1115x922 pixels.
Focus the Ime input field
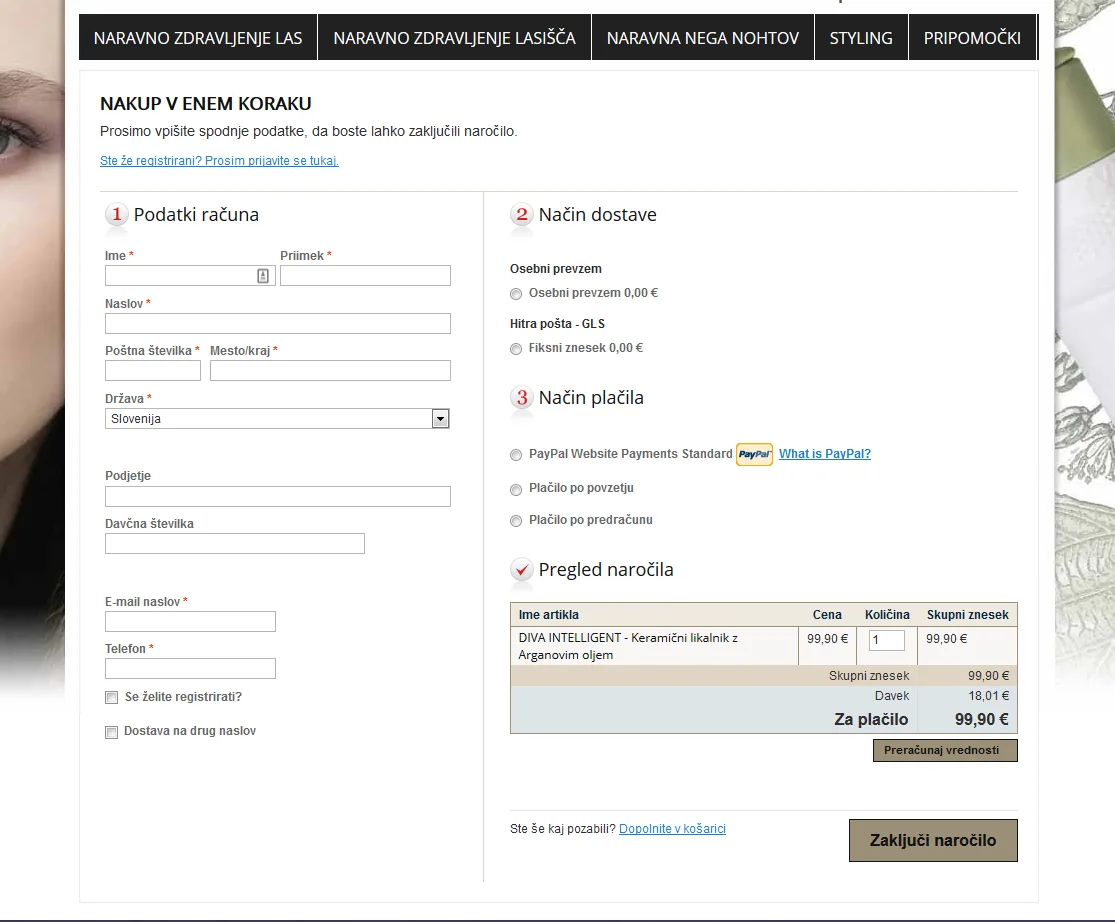pyautogui.click(x=190, y=276)
